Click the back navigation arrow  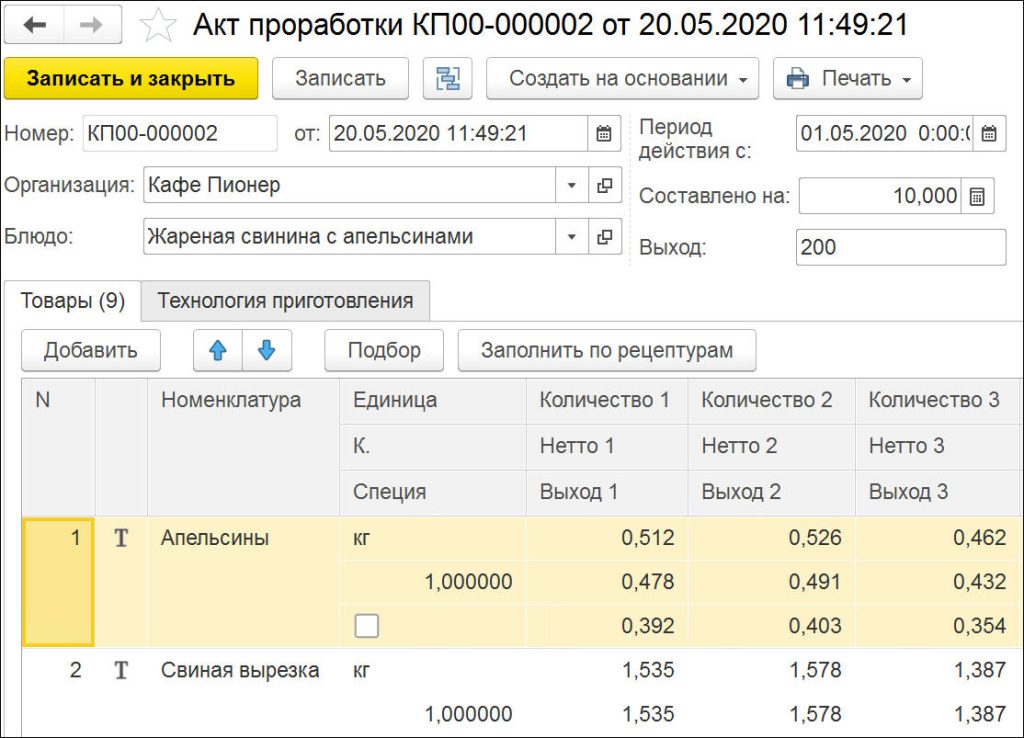[35, 26]
